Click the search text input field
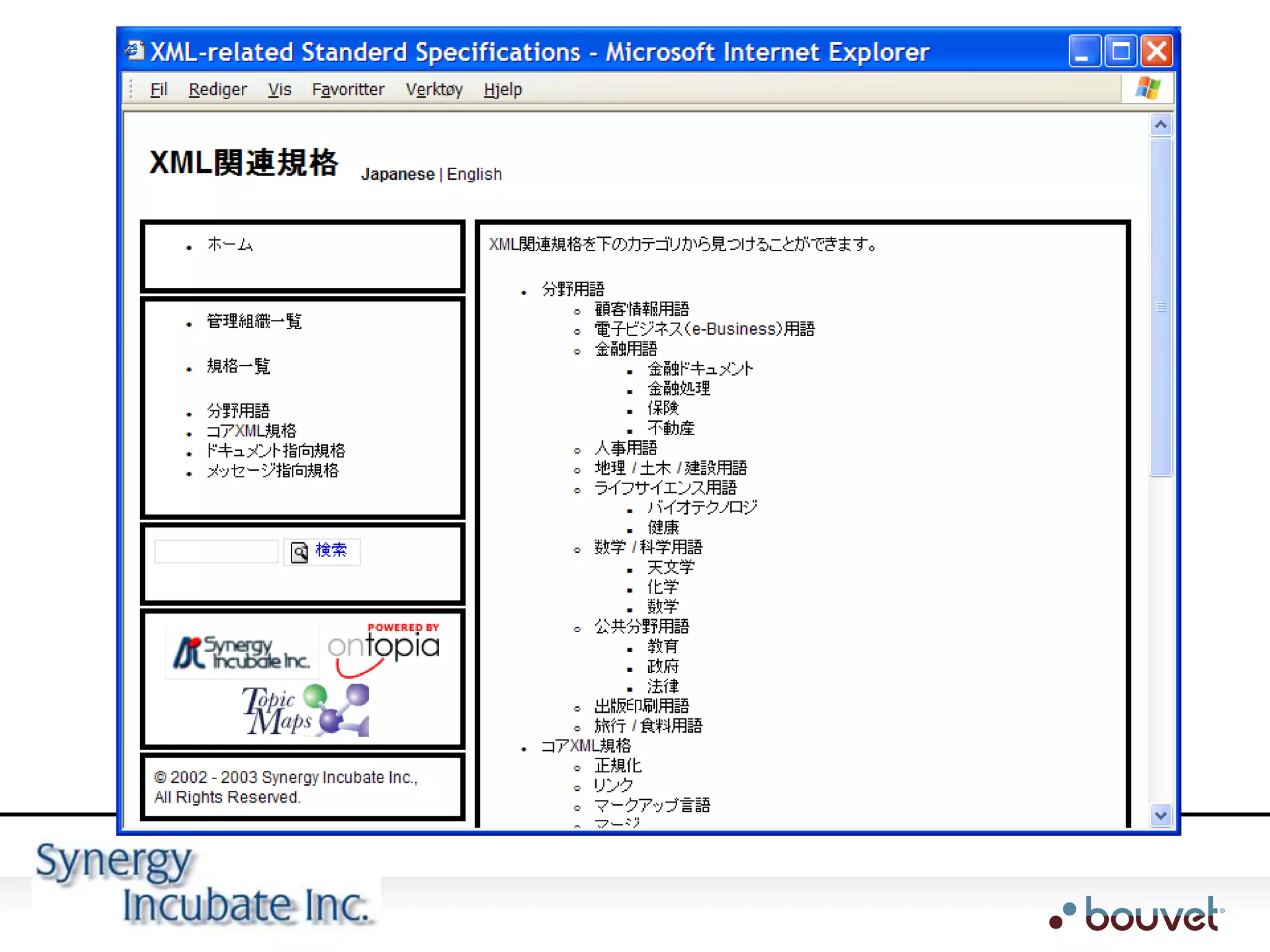This screenshot has height=952, width=1270. click(216, 551)
